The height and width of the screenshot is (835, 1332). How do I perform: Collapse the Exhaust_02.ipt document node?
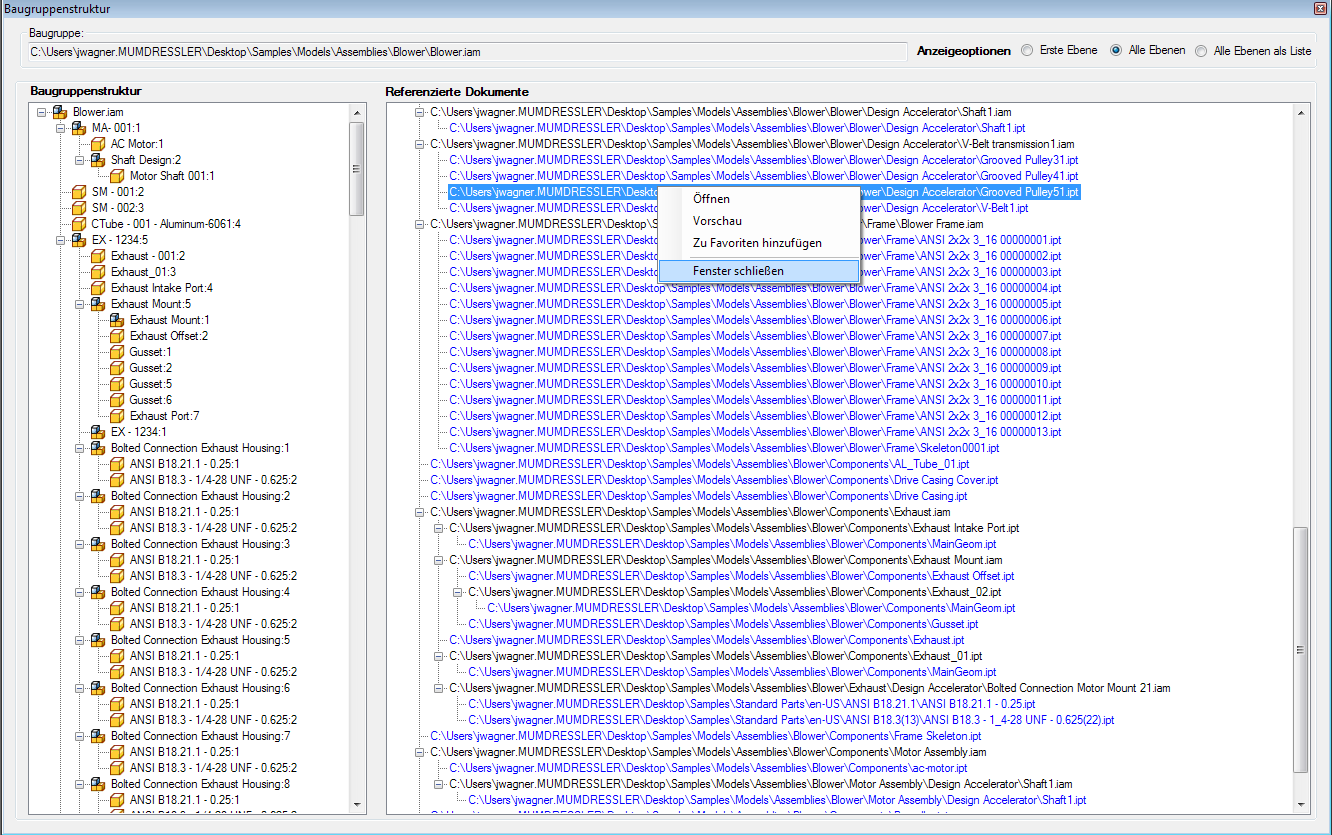pyautogui.click(x=458, y=592)
